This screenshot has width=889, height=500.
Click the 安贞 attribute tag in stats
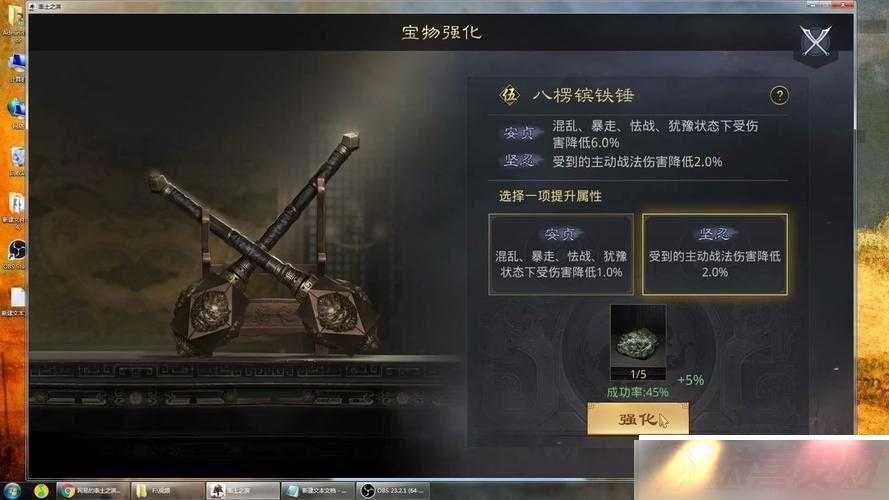pos(520,133)
